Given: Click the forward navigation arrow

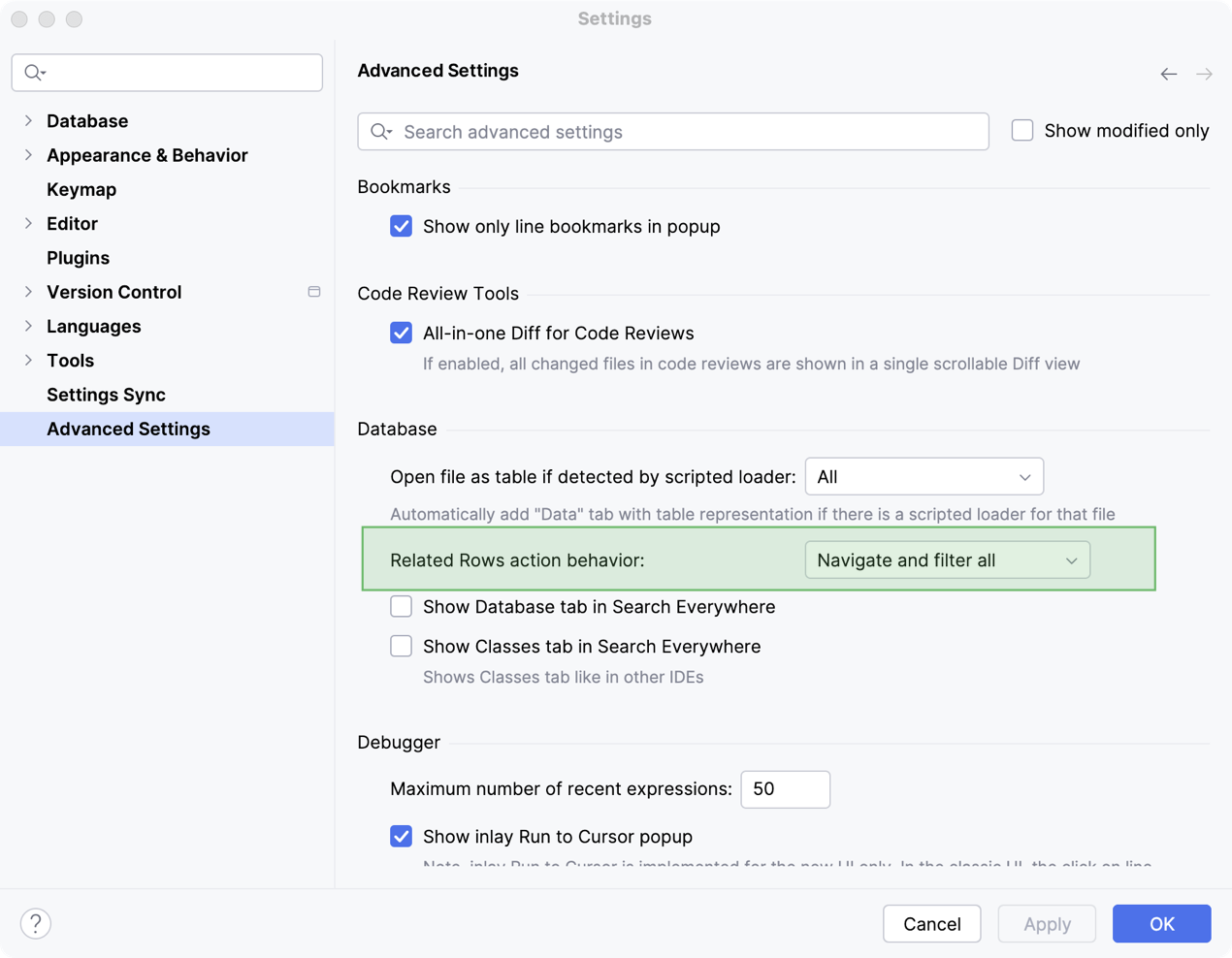Looking at the screenshot, I should (x=1204, y=74).
